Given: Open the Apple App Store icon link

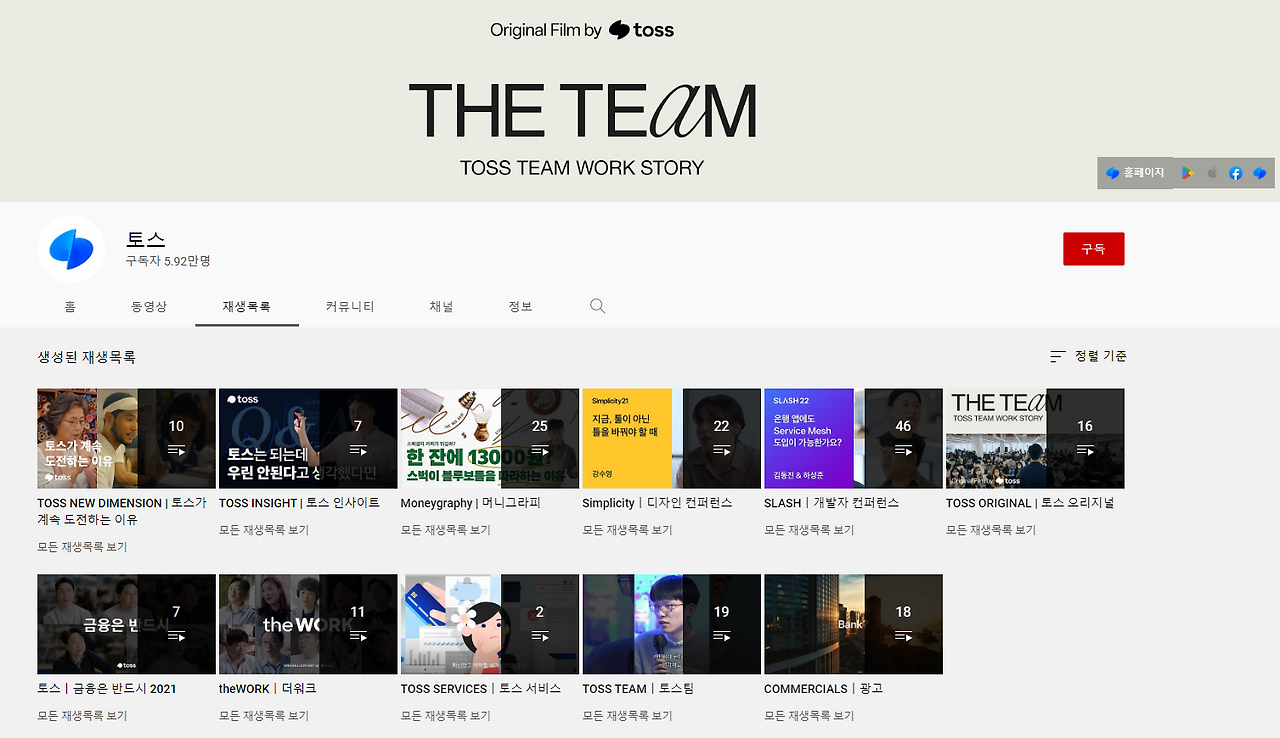Looking at the screenshot, I should [1212, 173].
